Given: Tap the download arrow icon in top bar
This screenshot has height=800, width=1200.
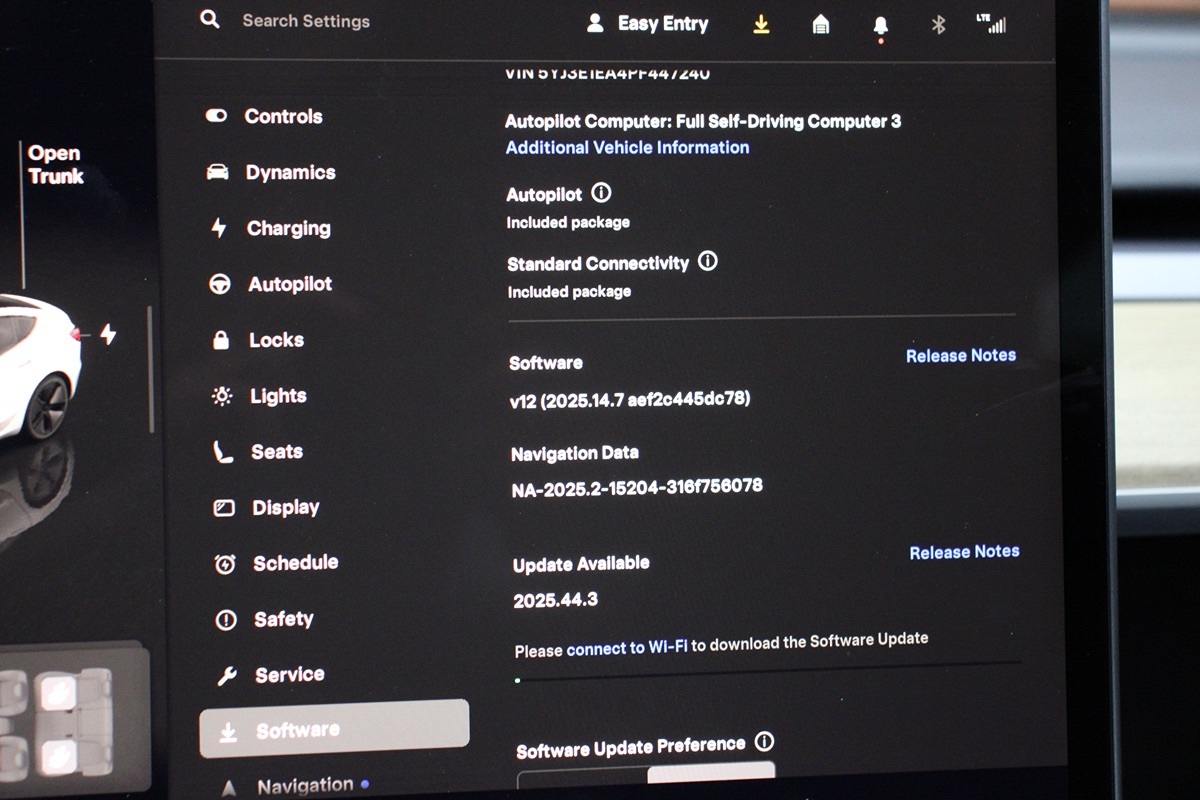Looking at the screenshot, I should (761, 25).
